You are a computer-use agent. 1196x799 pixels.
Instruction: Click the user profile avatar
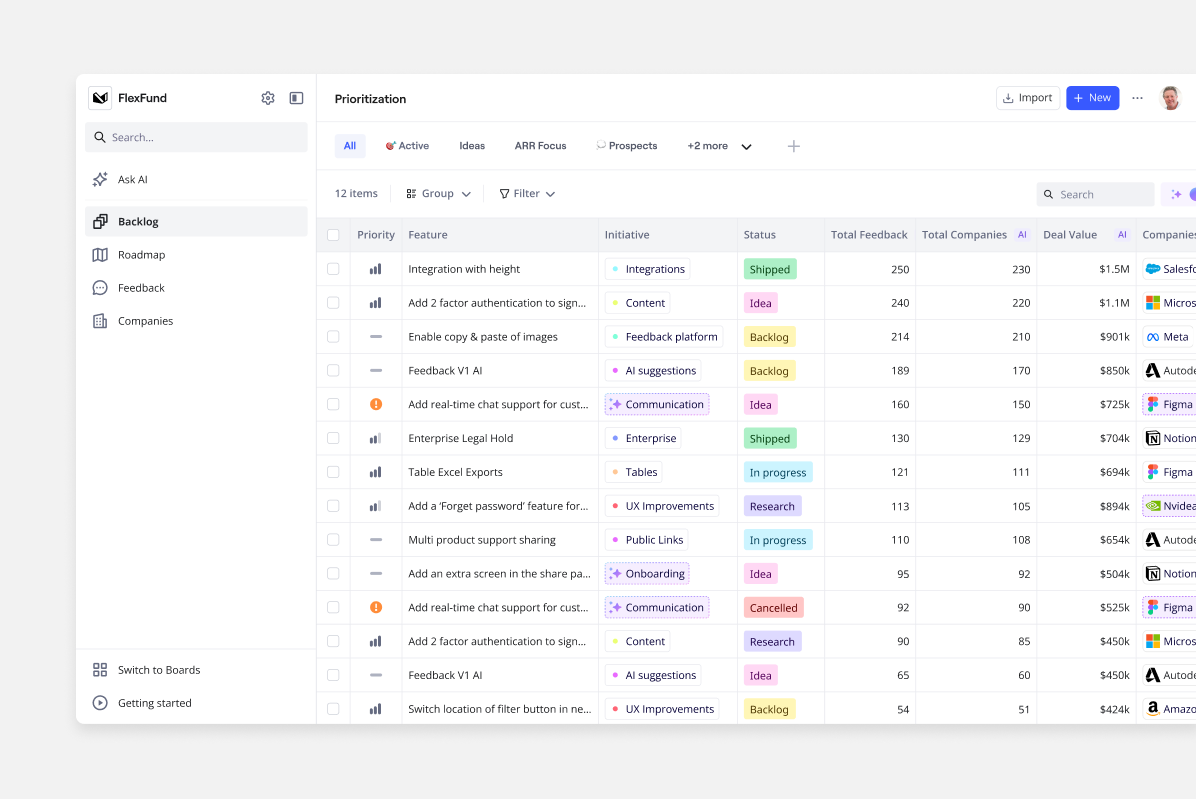tap(1170, 98)
